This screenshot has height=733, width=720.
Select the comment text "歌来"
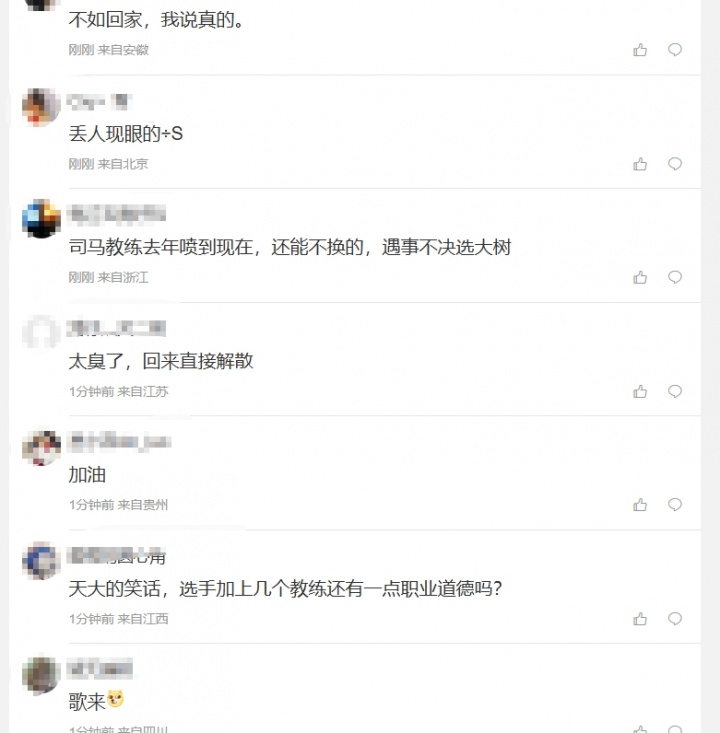click(x=87, y=702)
